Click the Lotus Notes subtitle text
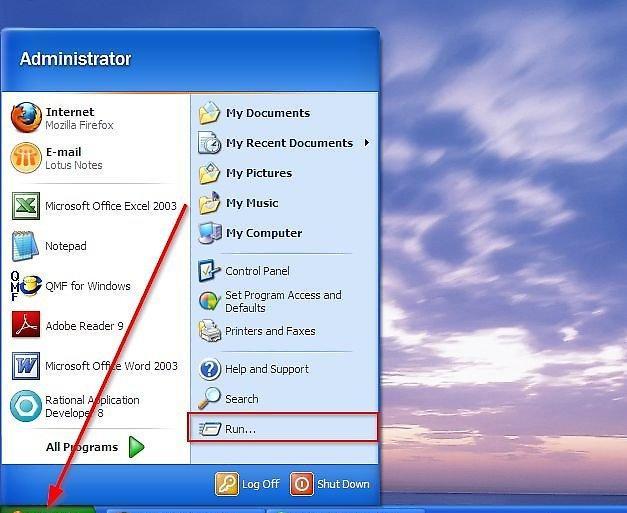Viewport: 627px width, 513px height. (x=74, y=165)
